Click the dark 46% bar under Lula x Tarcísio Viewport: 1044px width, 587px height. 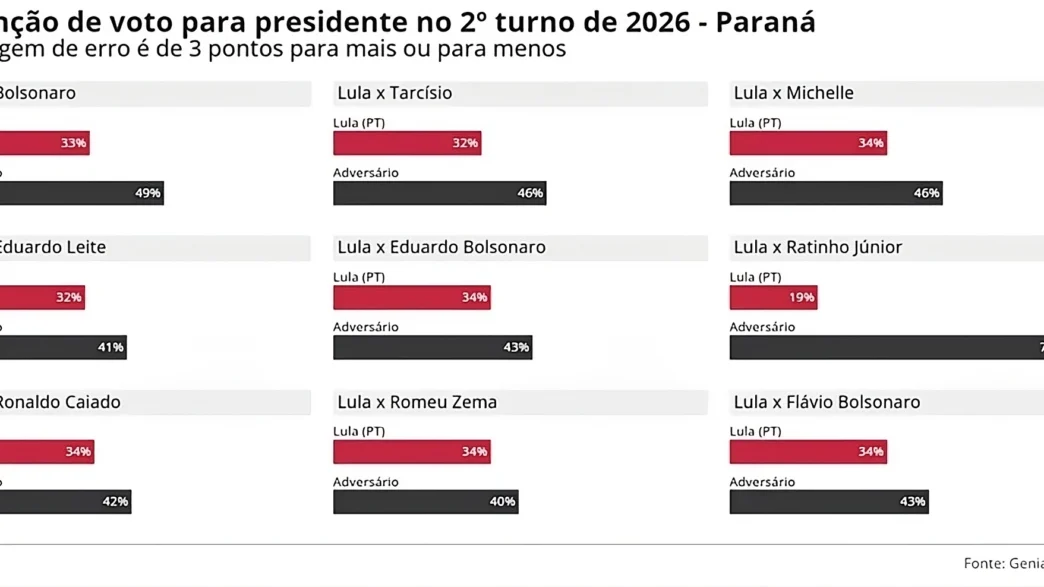[x=439, y=193]
